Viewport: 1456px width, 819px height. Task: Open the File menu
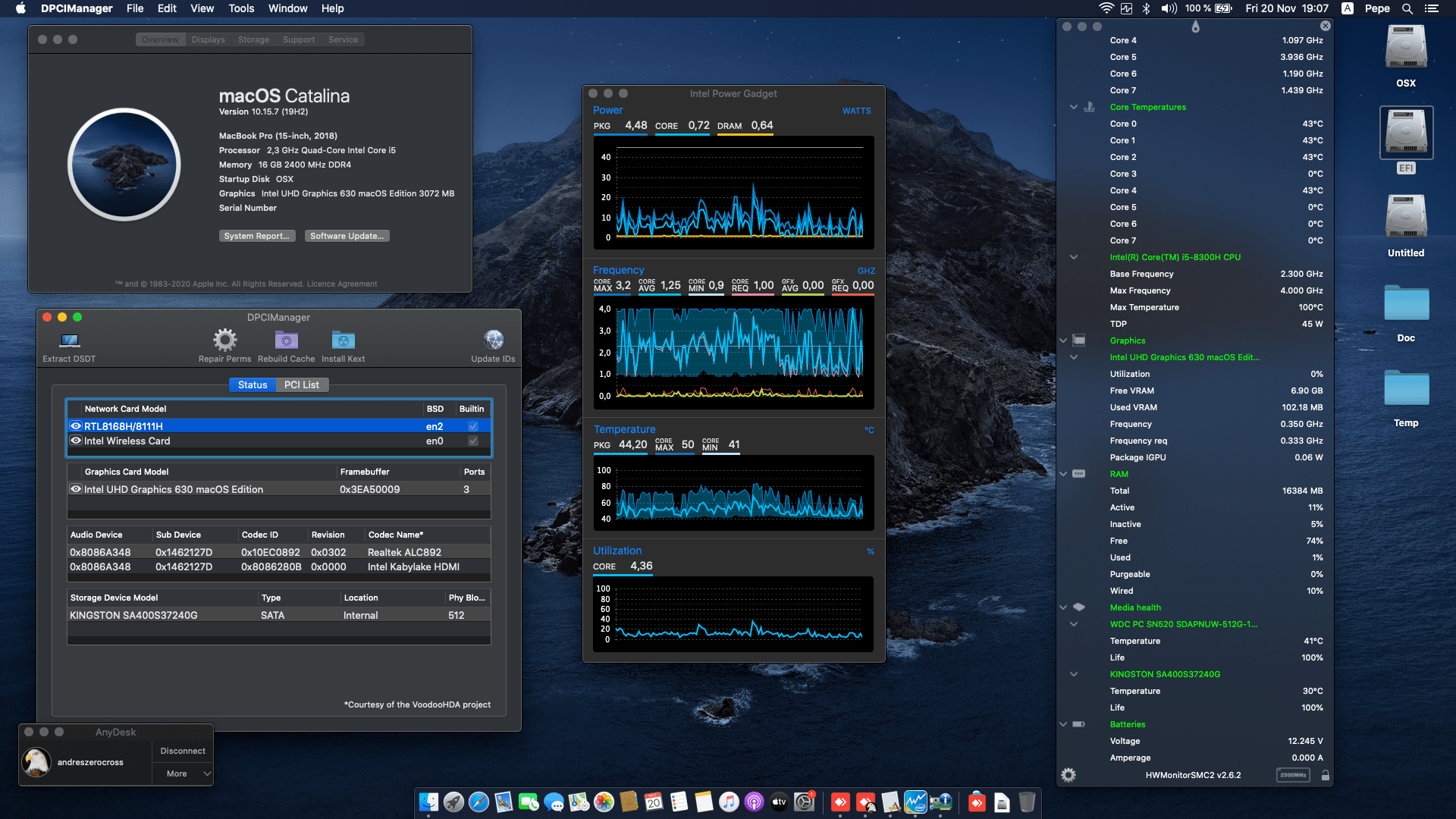point(135,8)
